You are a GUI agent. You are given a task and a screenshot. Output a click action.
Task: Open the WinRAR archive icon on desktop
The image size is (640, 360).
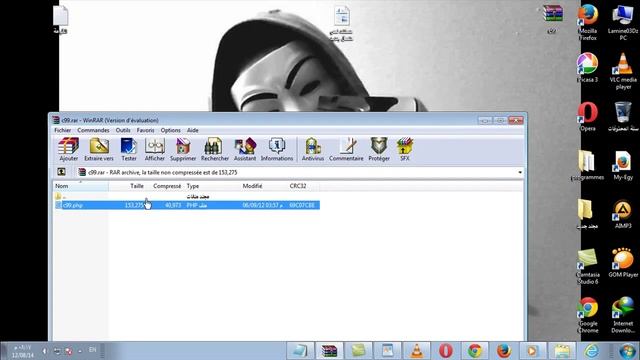553,18
